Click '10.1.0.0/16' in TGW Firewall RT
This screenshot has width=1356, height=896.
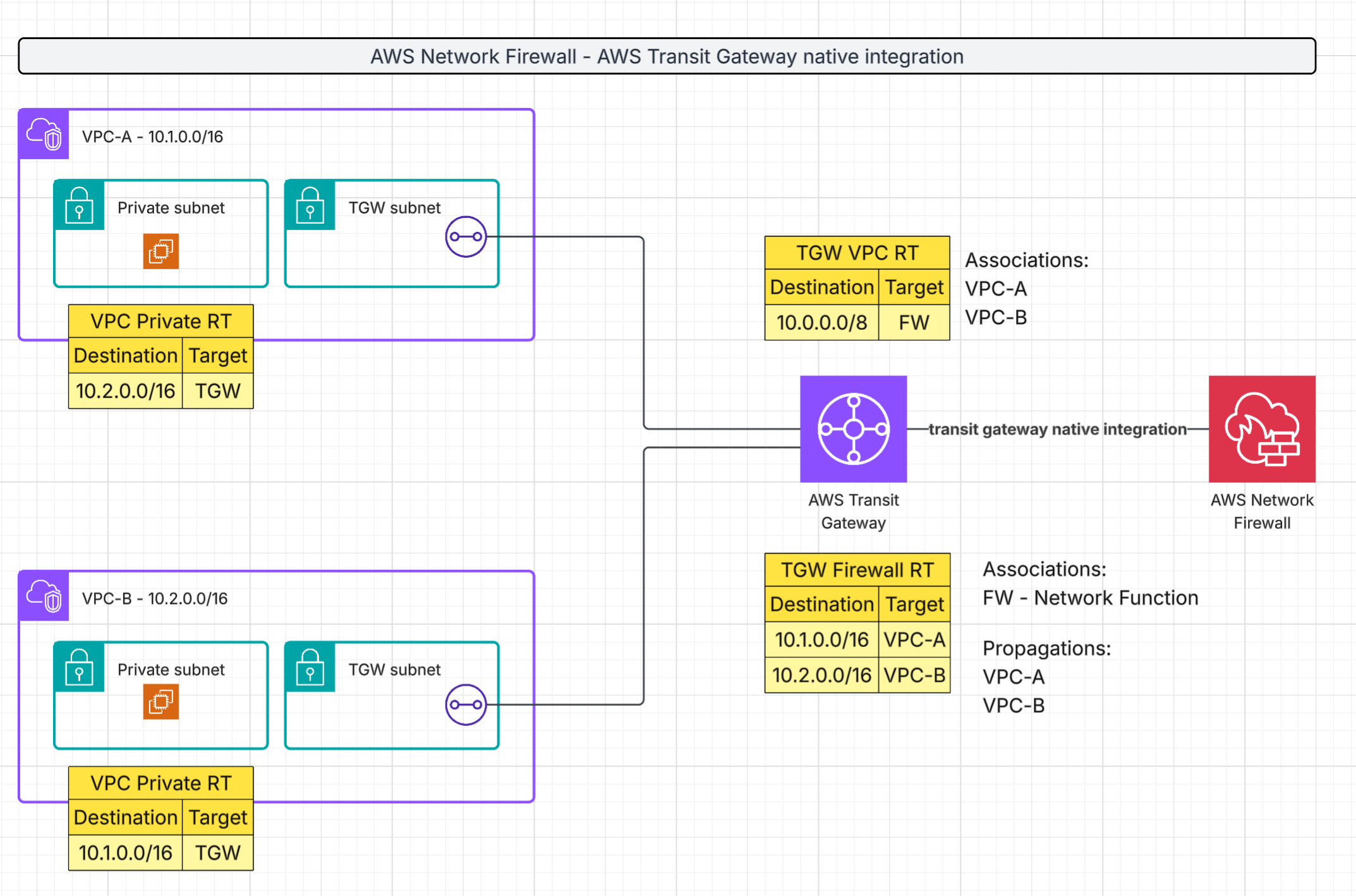pos(822,640)
